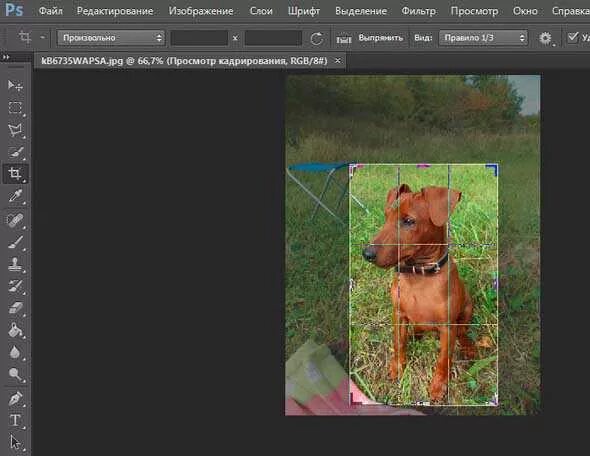This screenshot has width=590, height=456.
Task: Click the crop width input field
Action: click(x=199, y=38)
